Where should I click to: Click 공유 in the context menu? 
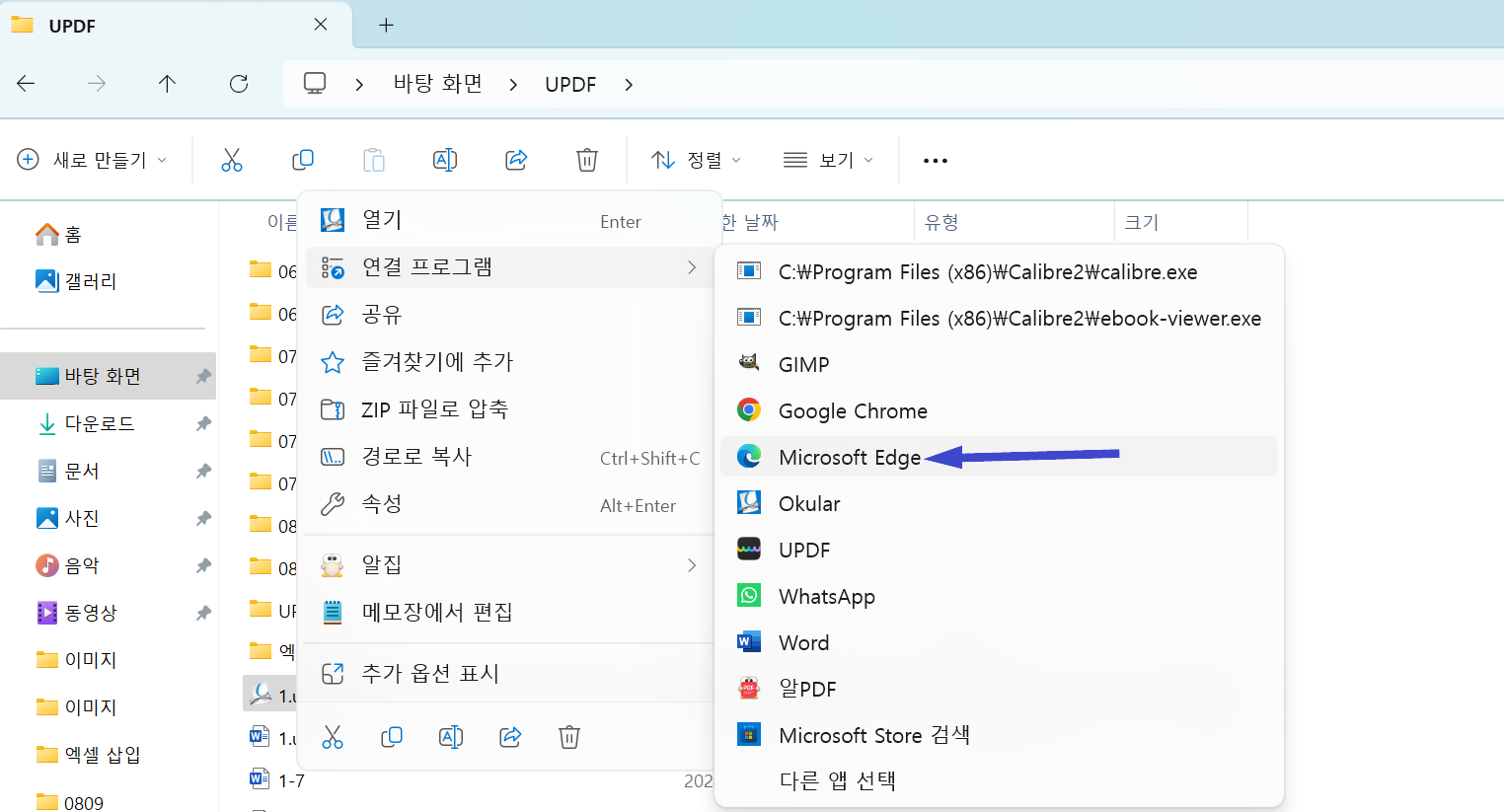click(x=509, y=315)
